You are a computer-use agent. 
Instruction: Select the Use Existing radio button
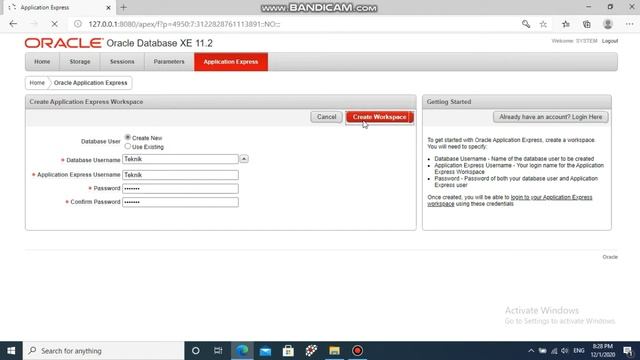[x=128, y=146]
